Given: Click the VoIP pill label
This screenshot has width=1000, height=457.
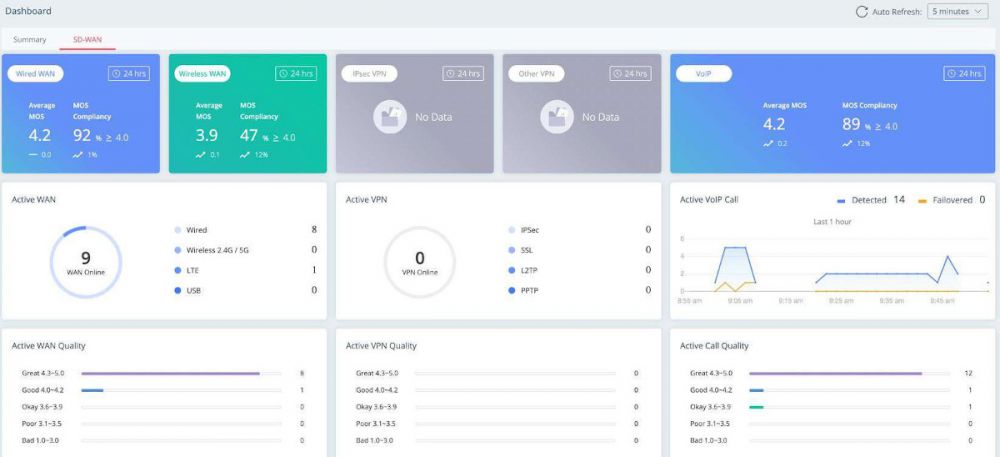Looking at the screenshot, I should 703,73.
